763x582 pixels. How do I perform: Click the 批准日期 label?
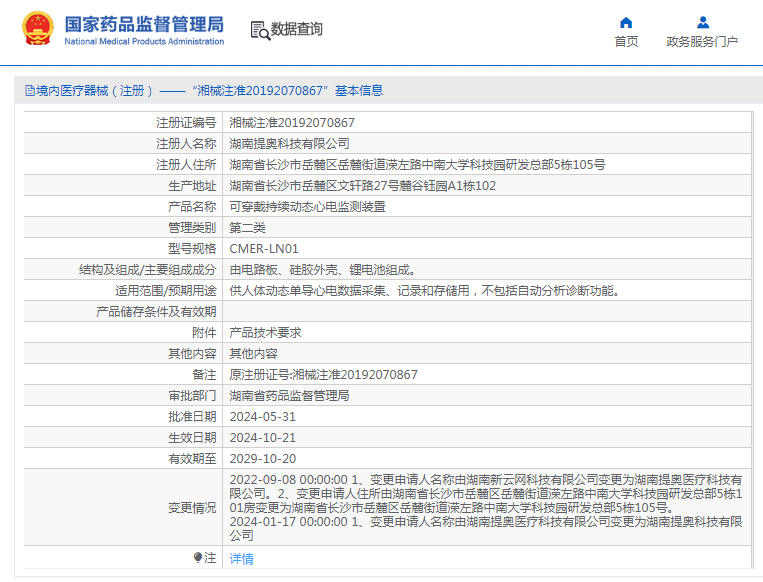192,417
